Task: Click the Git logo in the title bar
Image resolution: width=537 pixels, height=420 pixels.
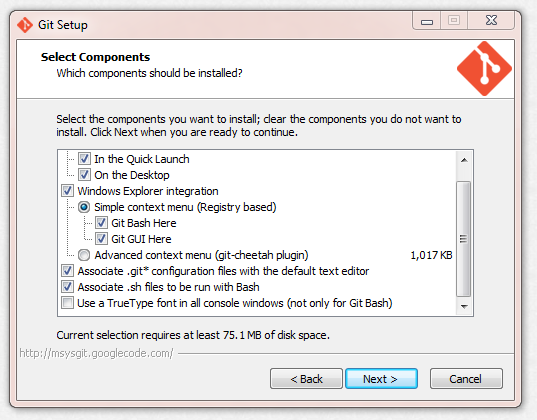Action: 25,25
